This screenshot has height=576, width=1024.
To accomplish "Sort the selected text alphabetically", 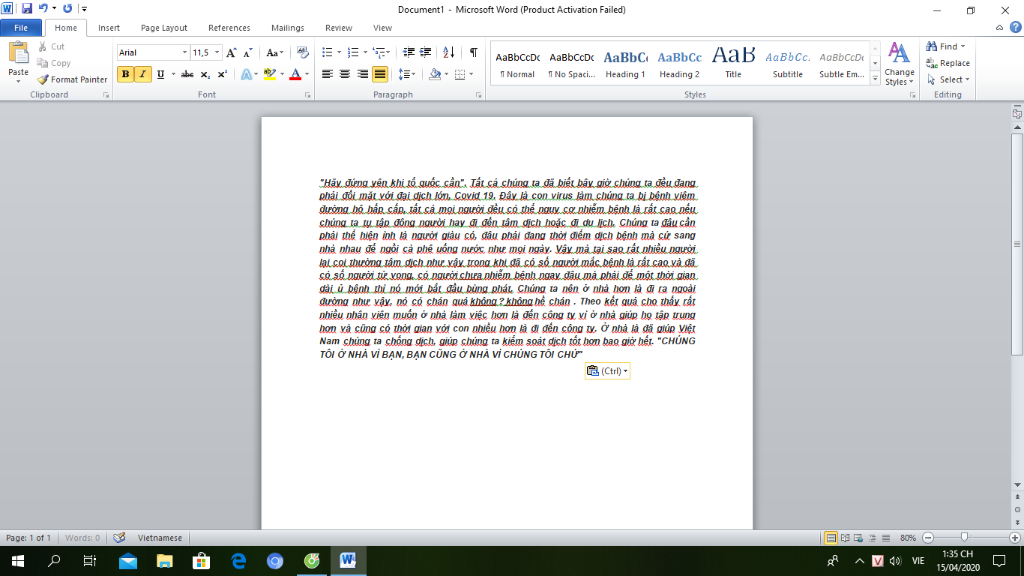I will (x=449, y=52).
